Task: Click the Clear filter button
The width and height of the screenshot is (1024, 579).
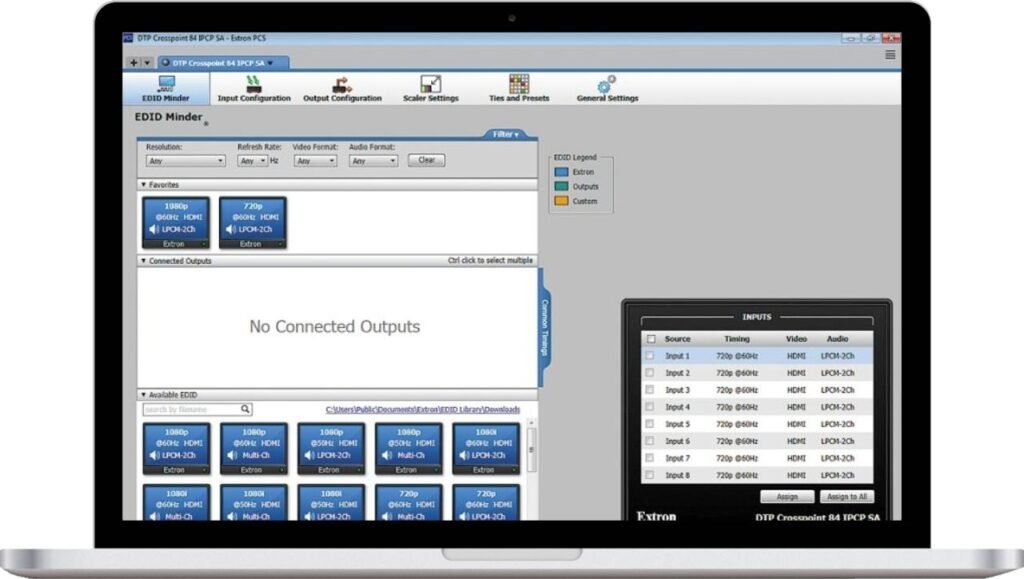Action: 426,160
